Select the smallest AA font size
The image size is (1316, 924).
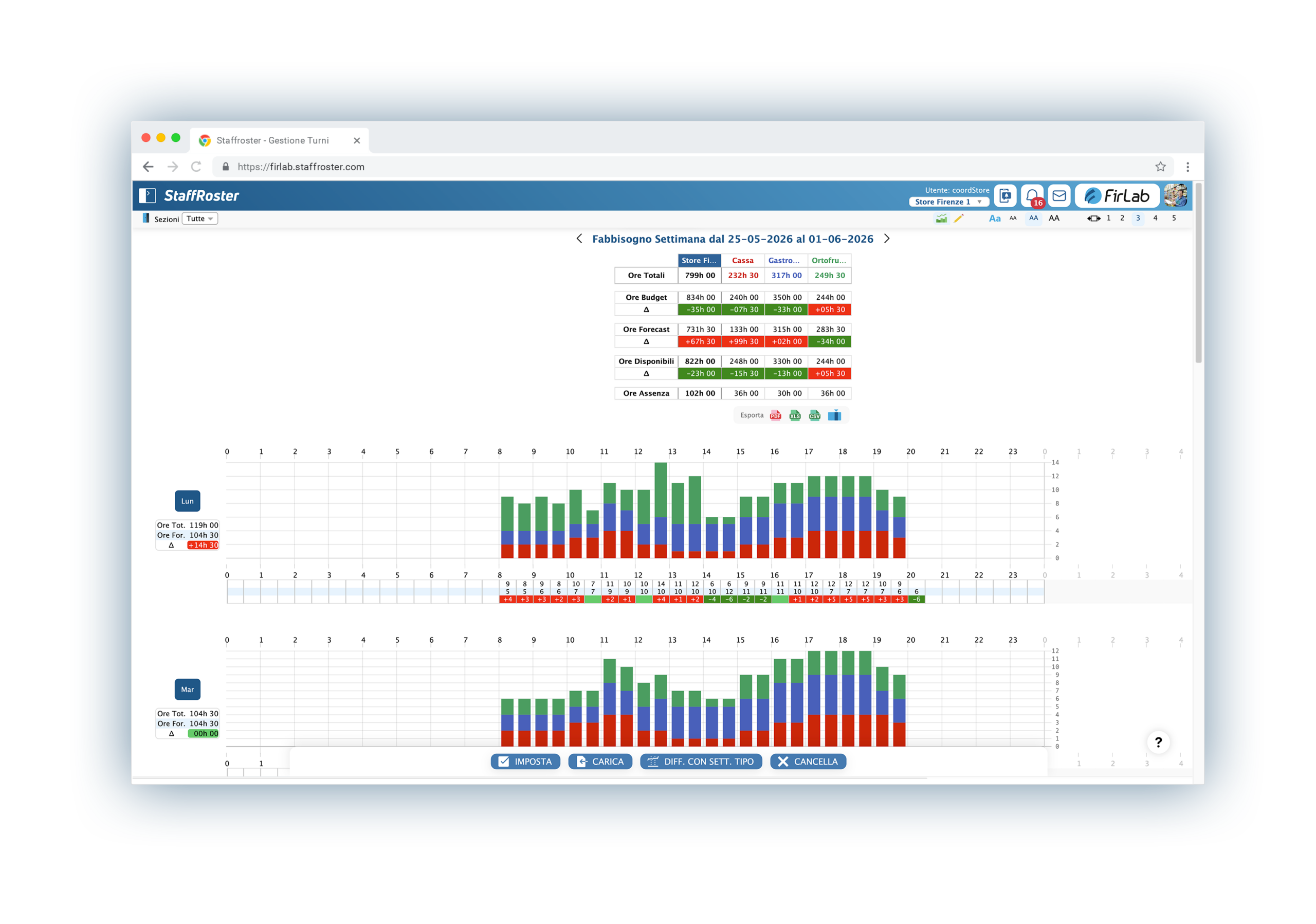pos(1013,218)
